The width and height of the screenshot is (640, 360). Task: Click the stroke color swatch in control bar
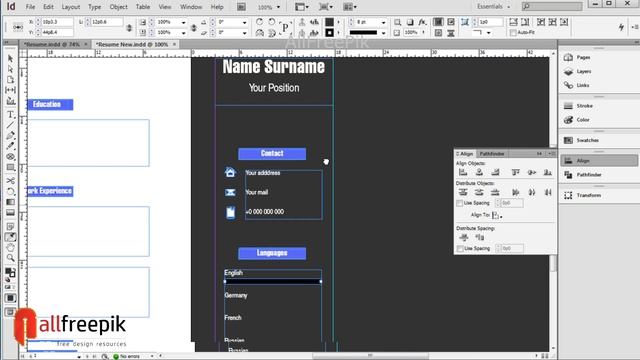[x=329, y=33]
